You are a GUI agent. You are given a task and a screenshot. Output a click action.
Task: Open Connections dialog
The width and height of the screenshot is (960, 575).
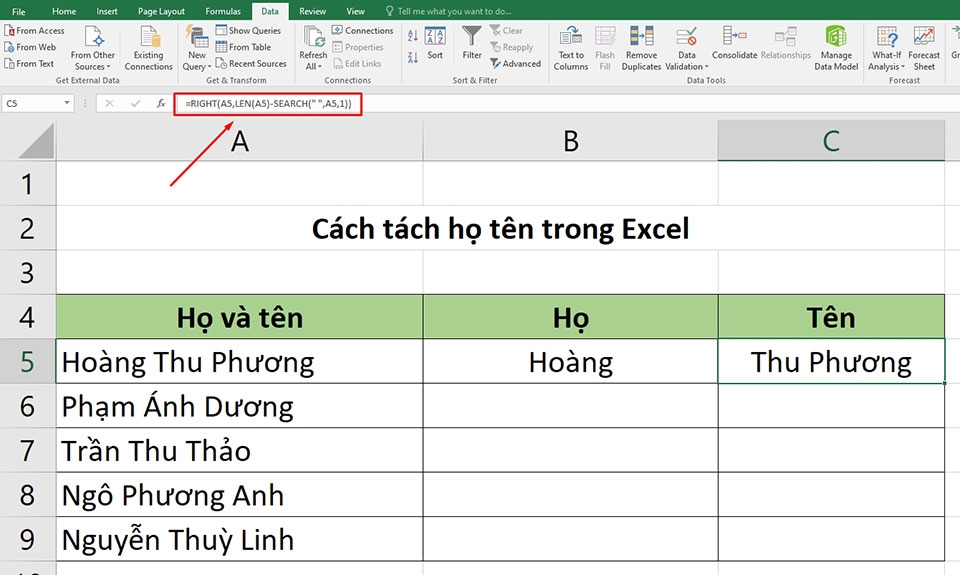tap(362, 31)
